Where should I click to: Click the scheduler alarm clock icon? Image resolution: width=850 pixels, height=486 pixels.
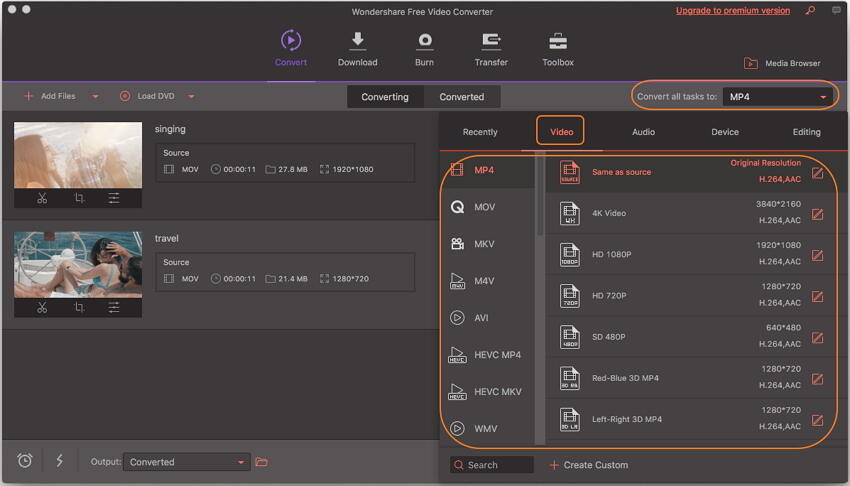(x=25, y=461)
